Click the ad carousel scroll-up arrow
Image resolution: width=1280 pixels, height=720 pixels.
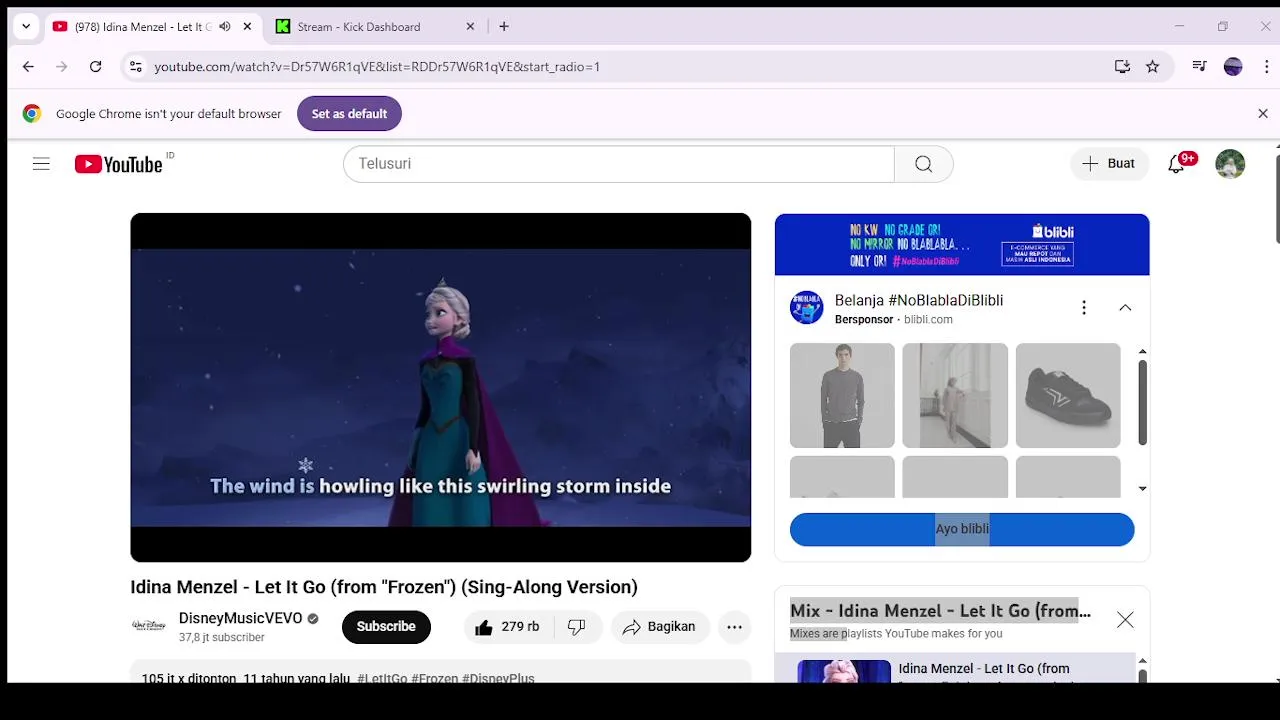[x=1142, y=352]
